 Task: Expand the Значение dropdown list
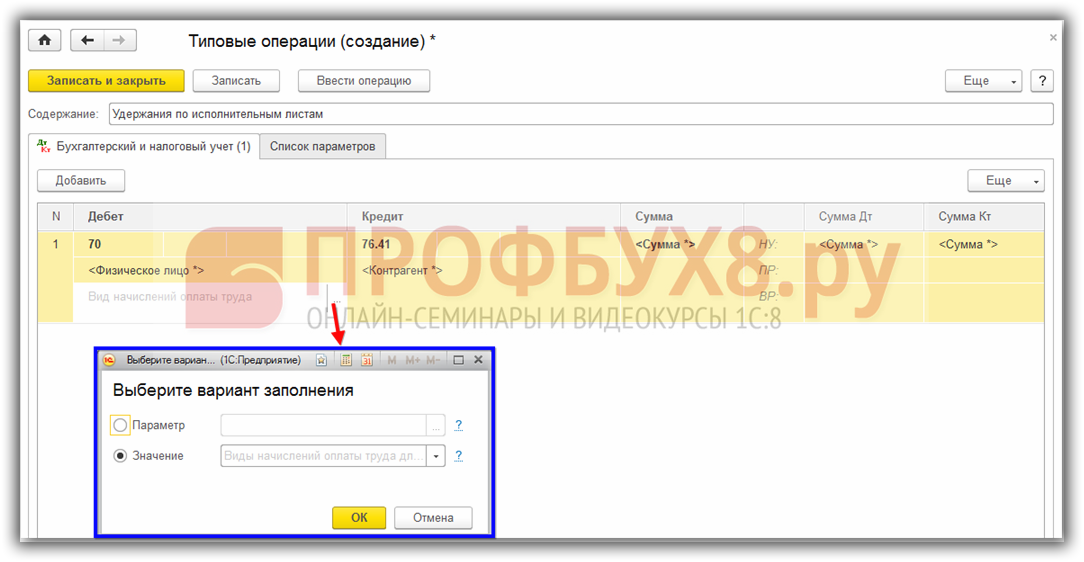[x=436, y=456]
